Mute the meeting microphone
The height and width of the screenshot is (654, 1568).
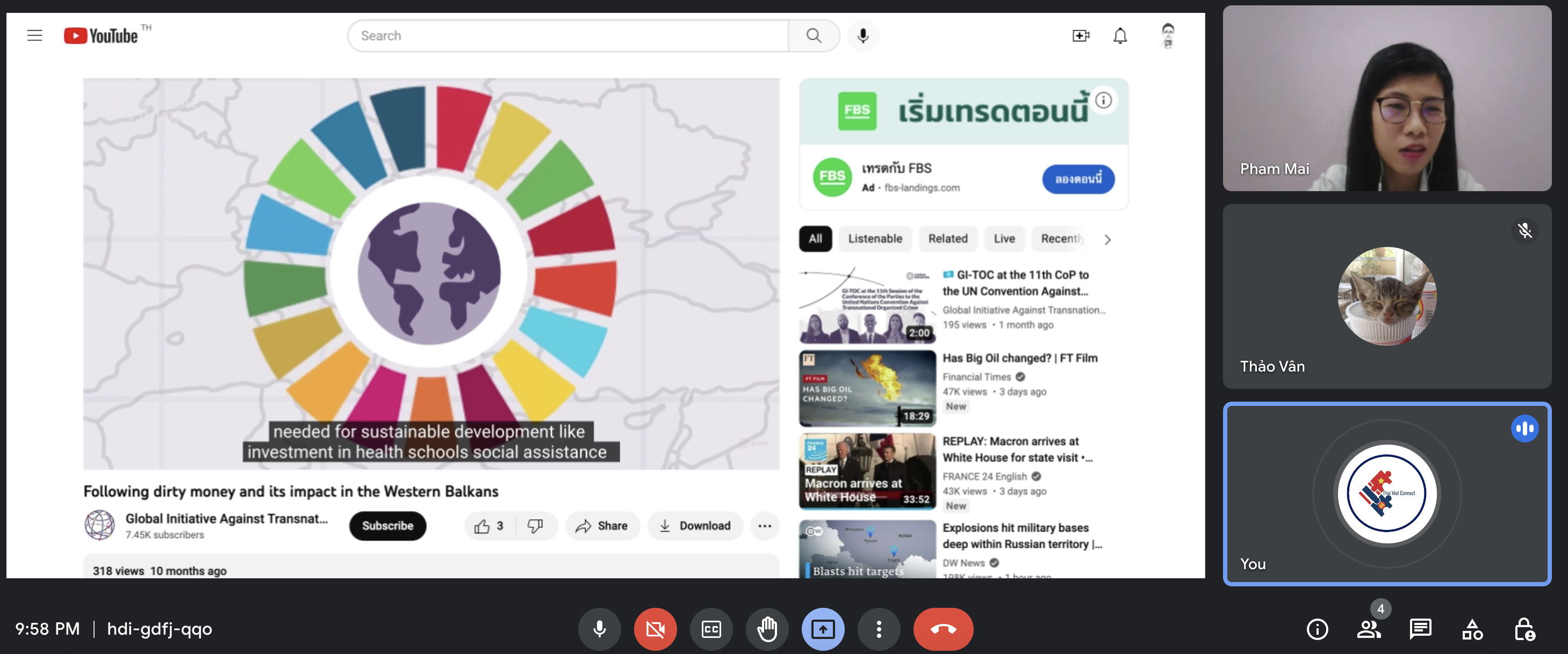(599, 628)
